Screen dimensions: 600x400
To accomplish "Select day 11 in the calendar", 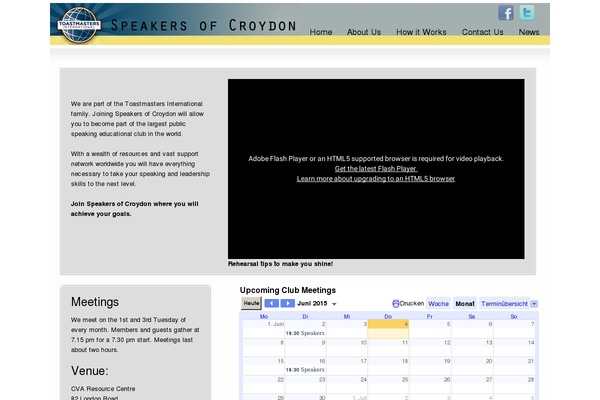I will pyautogui.click(x=388, y=347).
